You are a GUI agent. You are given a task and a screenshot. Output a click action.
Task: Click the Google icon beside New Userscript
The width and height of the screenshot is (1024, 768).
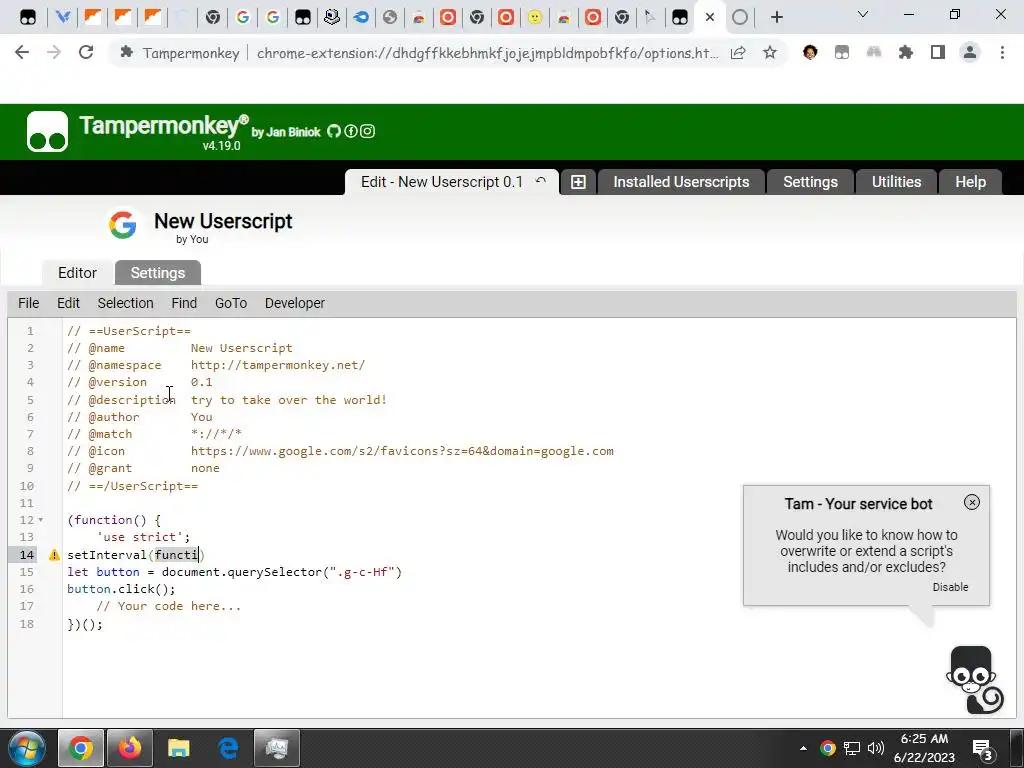coord(122,225)
